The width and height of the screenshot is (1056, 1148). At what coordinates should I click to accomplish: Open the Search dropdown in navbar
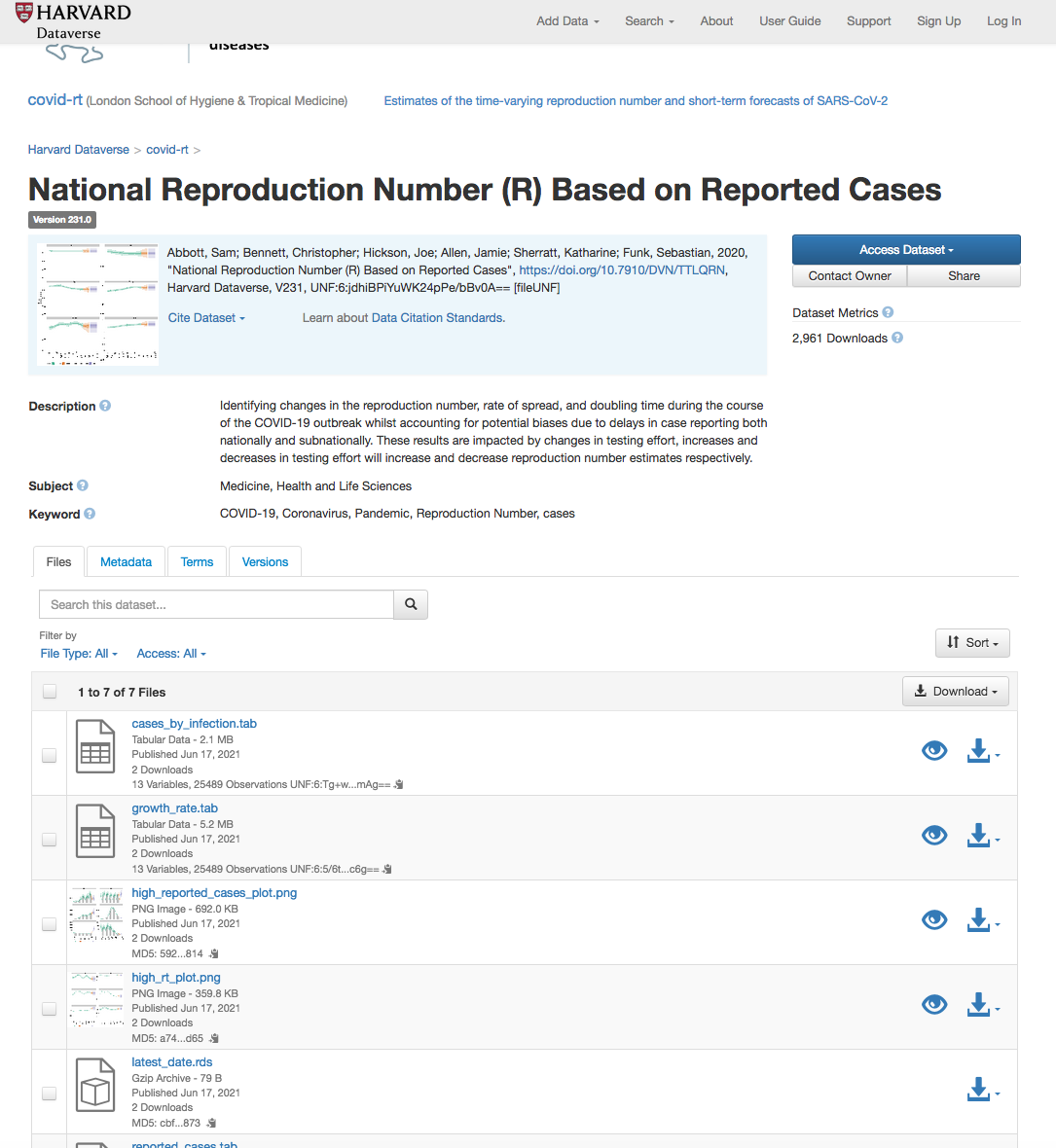pyautogui.click(x=649, y=21)
